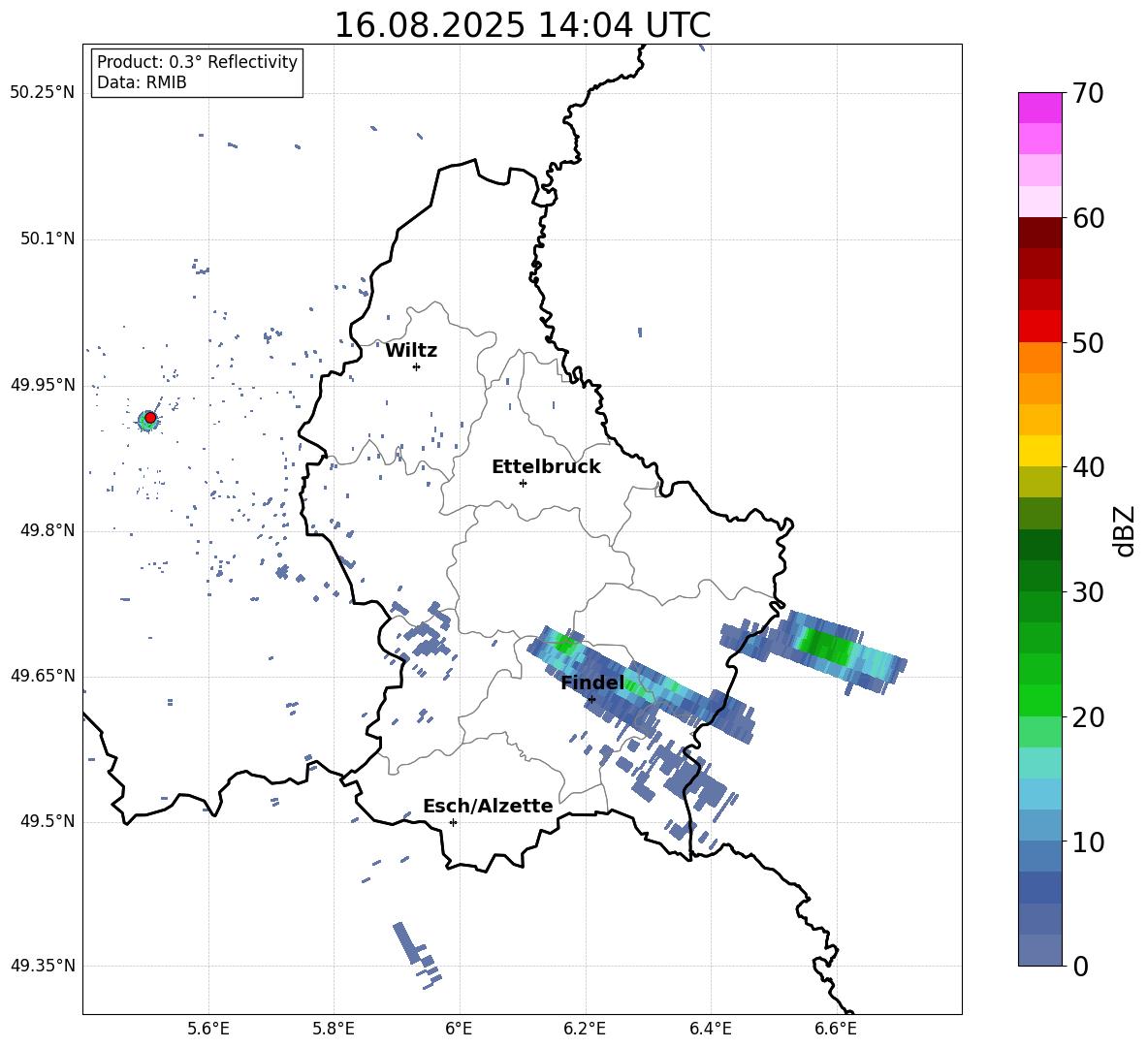The height and width of the screenshot is (1048, 1148).
Task: Click the 5.8°E longitude label
Action: click(x=334, y=1029)
